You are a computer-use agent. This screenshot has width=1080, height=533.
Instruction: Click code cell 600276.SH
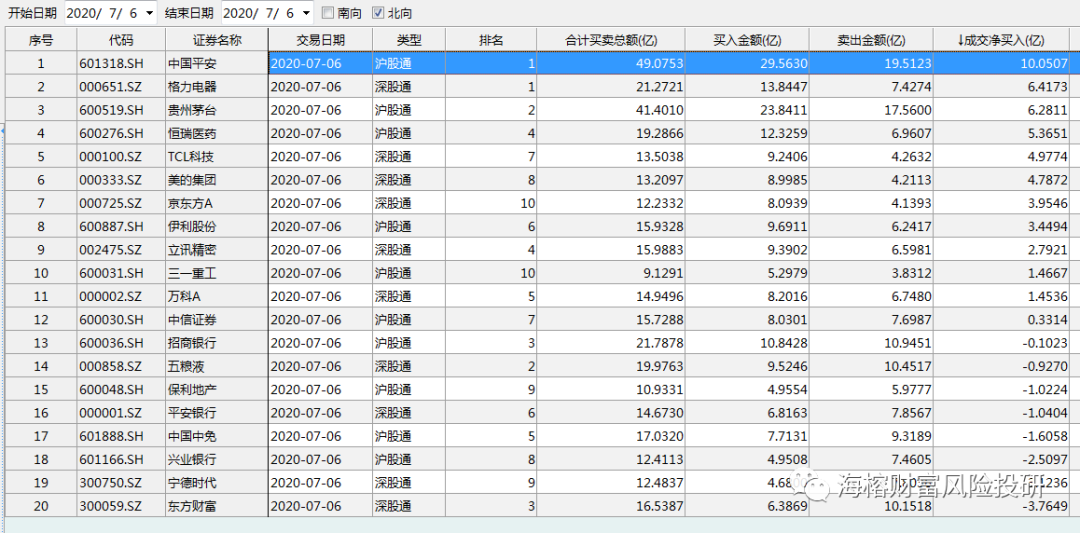(121, 134)
